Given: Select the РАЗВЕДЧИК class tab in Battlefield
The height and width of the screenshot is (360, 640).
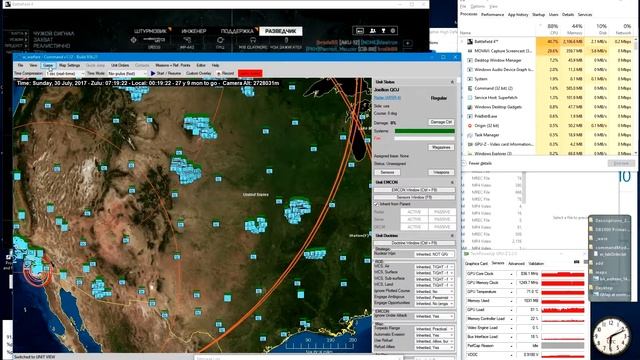Looking at the screenshot, I should pyautogui.click(x=280, y=31).
